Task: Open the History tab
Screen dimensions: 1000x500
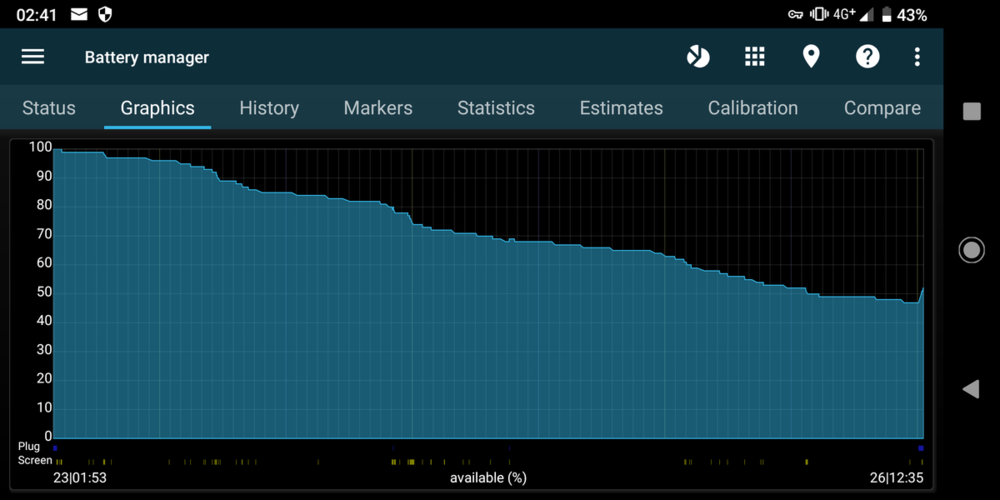Action: (269, 108)
